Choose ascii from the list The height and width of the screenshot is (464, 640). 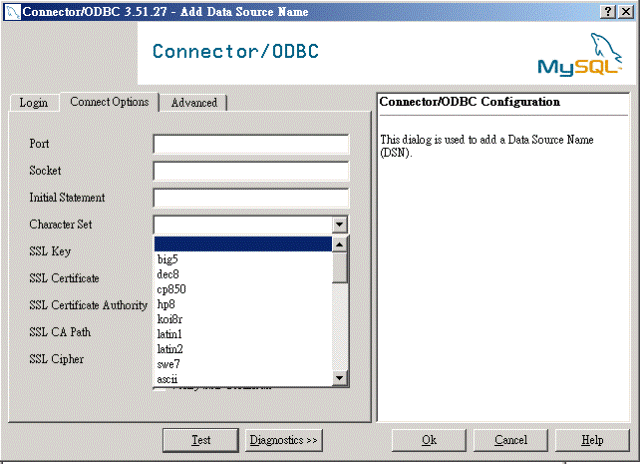[243, 379]
